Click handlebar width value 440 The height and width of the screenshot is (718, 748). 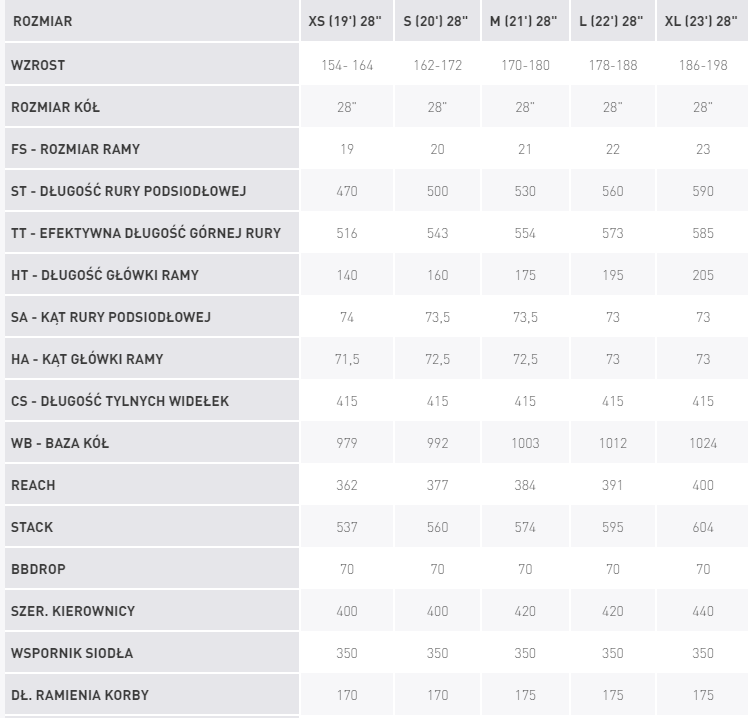pos(703,611)
